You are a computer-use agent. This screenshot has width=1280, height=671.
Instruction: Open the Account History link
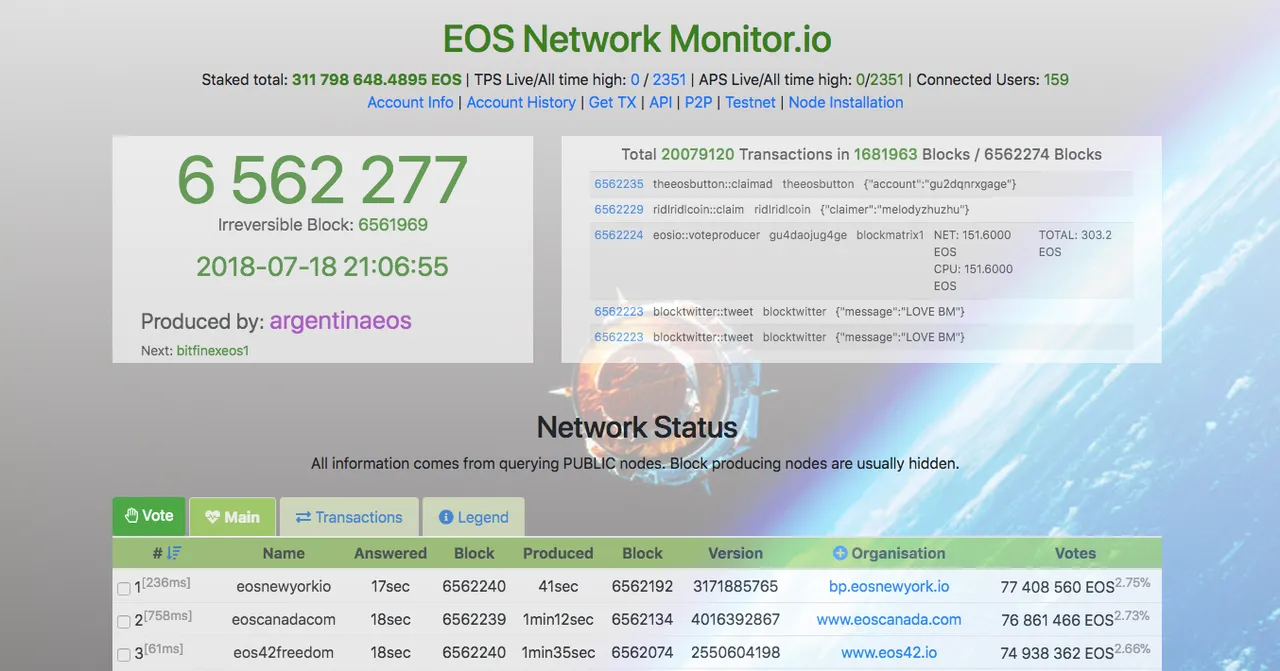[x=521, y=102]
